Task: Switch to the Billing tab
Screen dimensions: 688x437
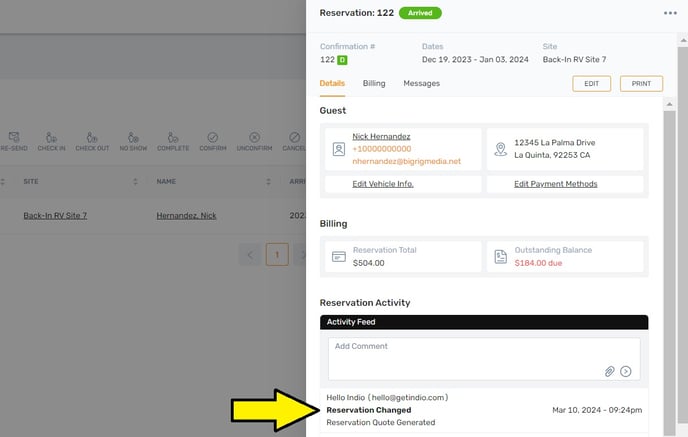Action: 374,83
